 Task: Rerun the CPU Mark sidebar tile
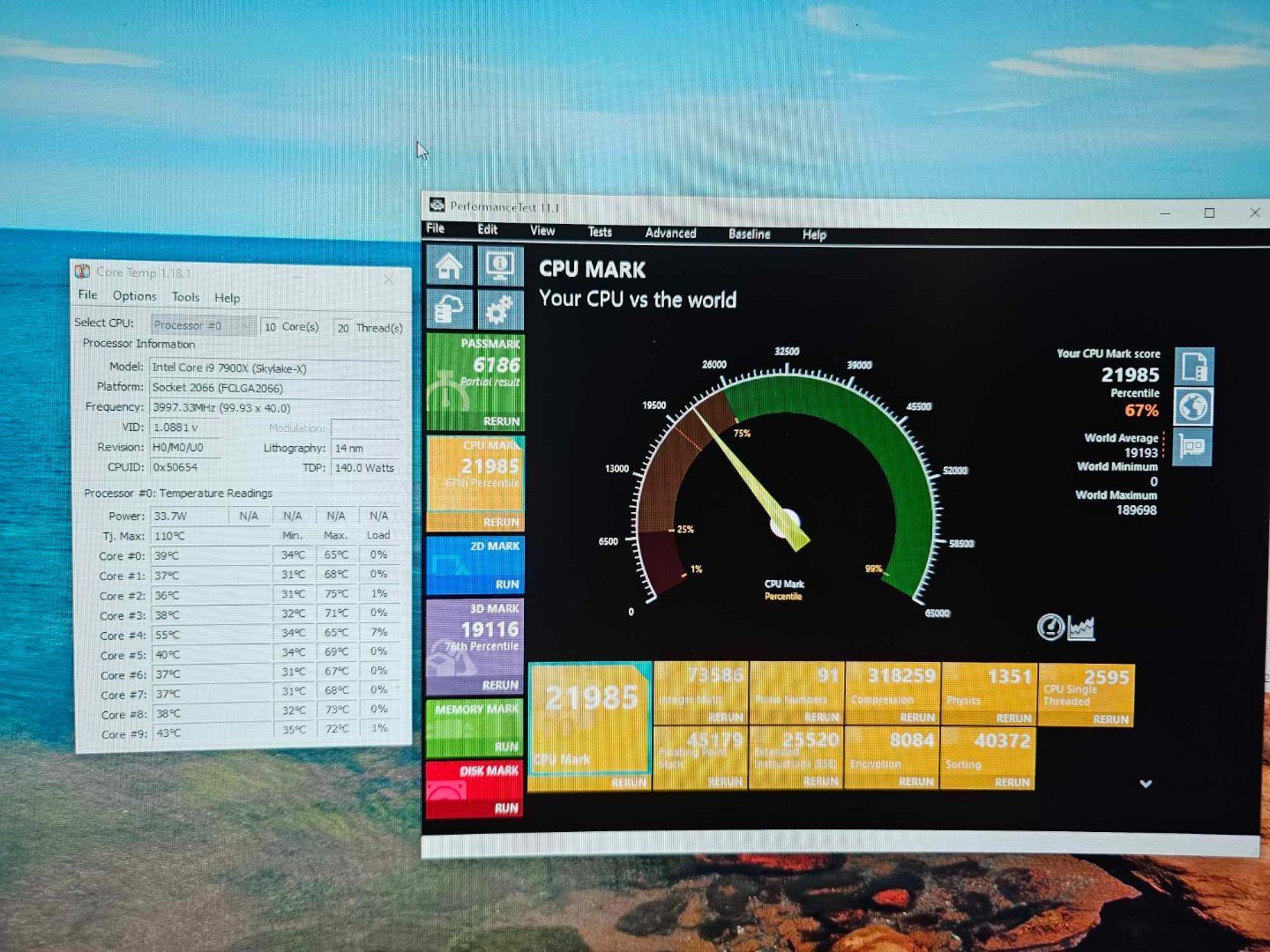(x=501, y=522)
